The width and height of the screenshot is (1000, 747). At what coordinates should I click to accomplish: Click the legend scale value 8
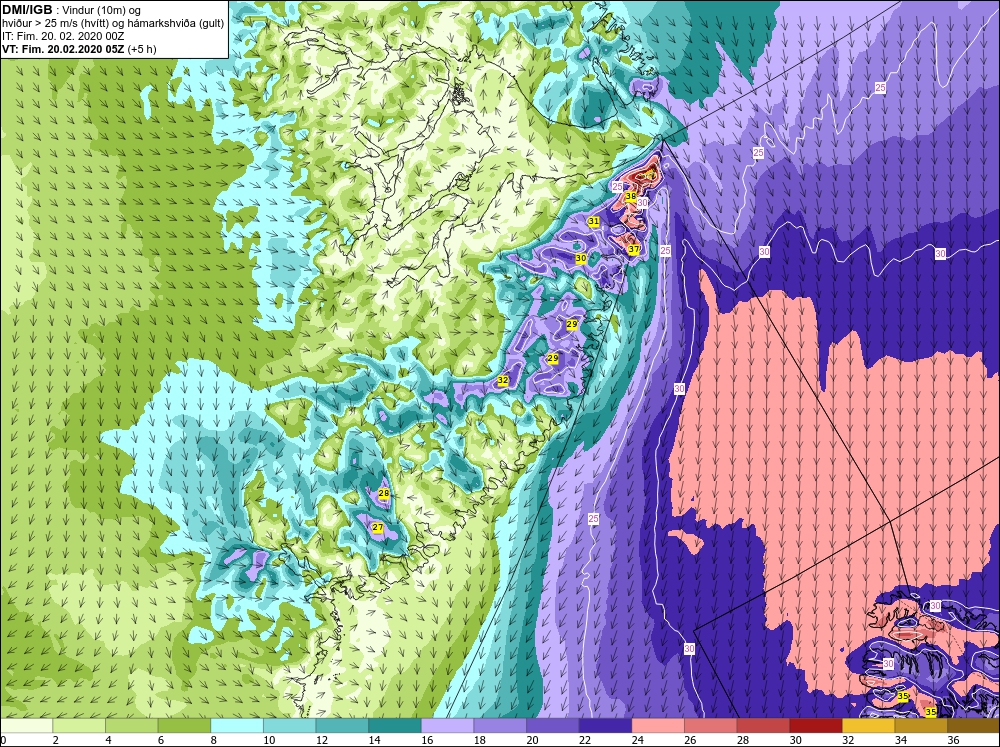[x=213, y=740]
